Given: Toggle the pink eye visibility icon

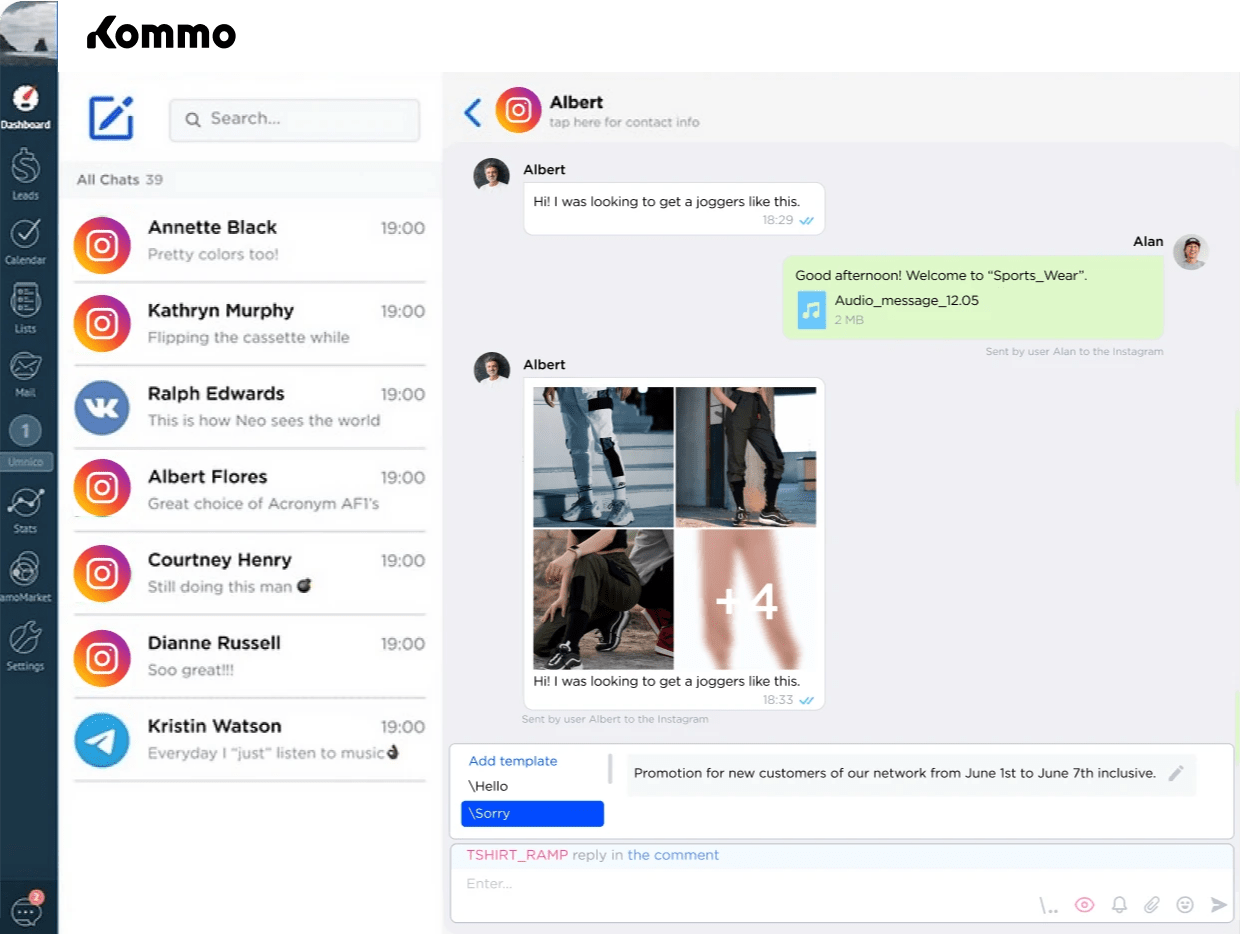Looking at the screenshot, I should pos(1084,904).
